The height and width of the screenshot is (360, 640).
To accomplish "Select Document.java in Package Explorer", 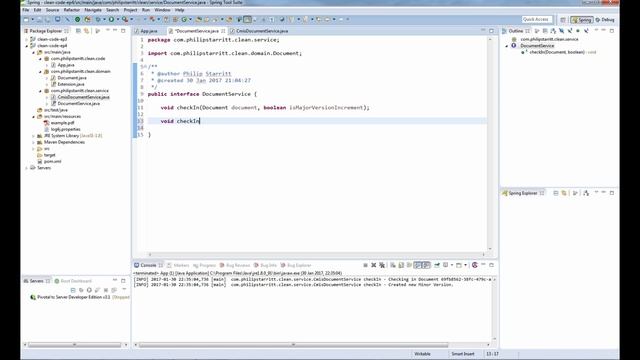I will [72, 78].
